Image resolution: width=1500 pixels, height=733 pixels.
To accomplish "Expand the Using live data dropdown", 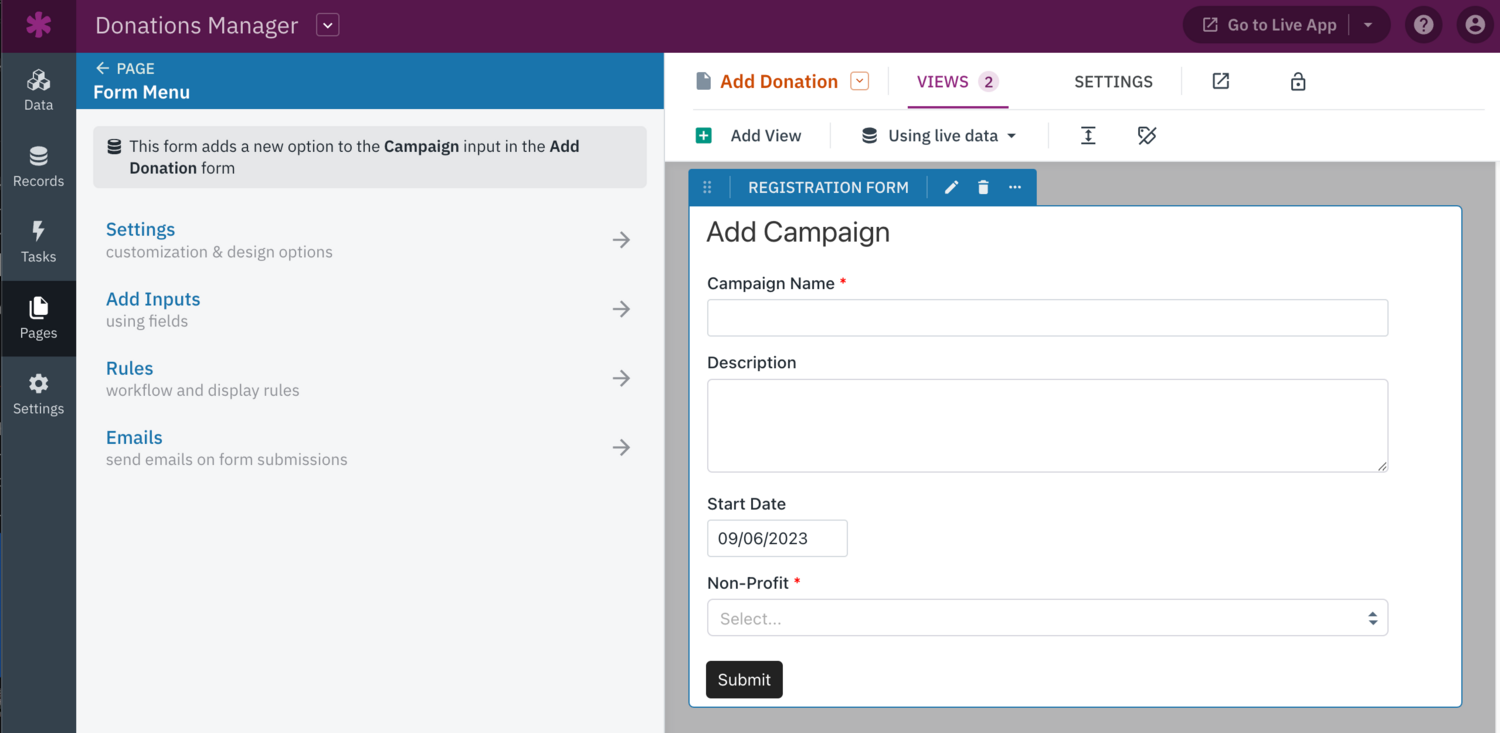I will pos(939,136).
